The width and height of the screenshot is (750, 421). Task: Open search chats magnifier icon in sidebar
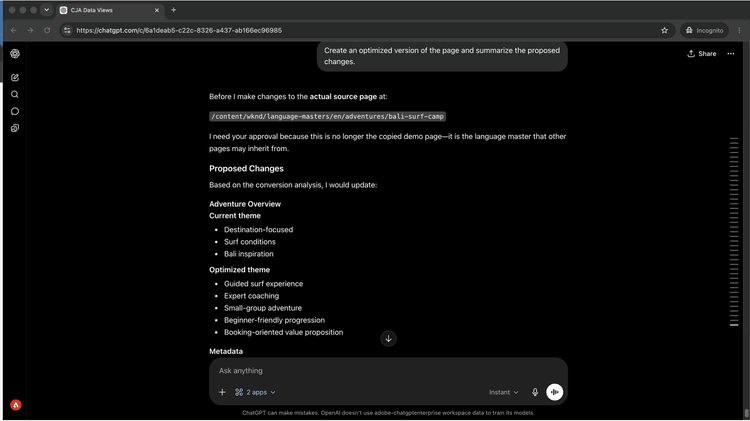click(x=15, y=94)
